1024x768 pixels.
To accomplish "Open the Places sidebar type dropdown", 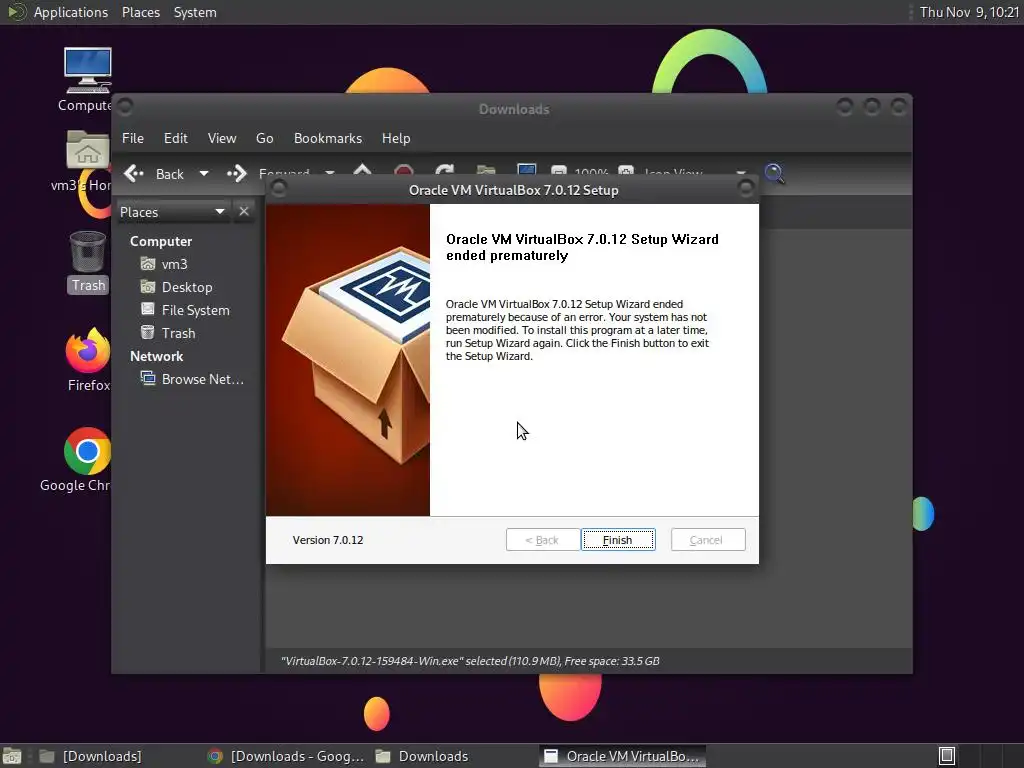I will (x=172, y=212).
